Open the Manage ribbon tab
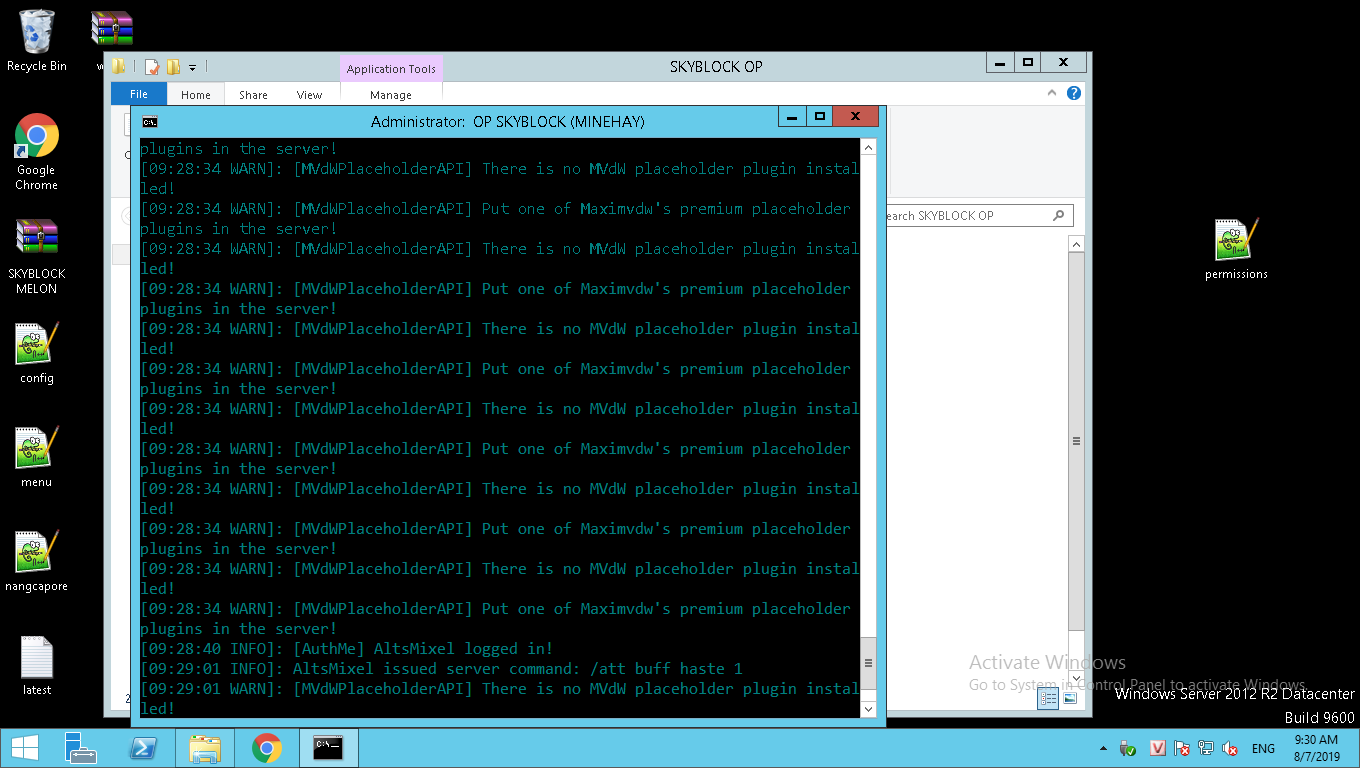Screen dimensions: 1360x768 pyautogui.click(x=391, y=95)
